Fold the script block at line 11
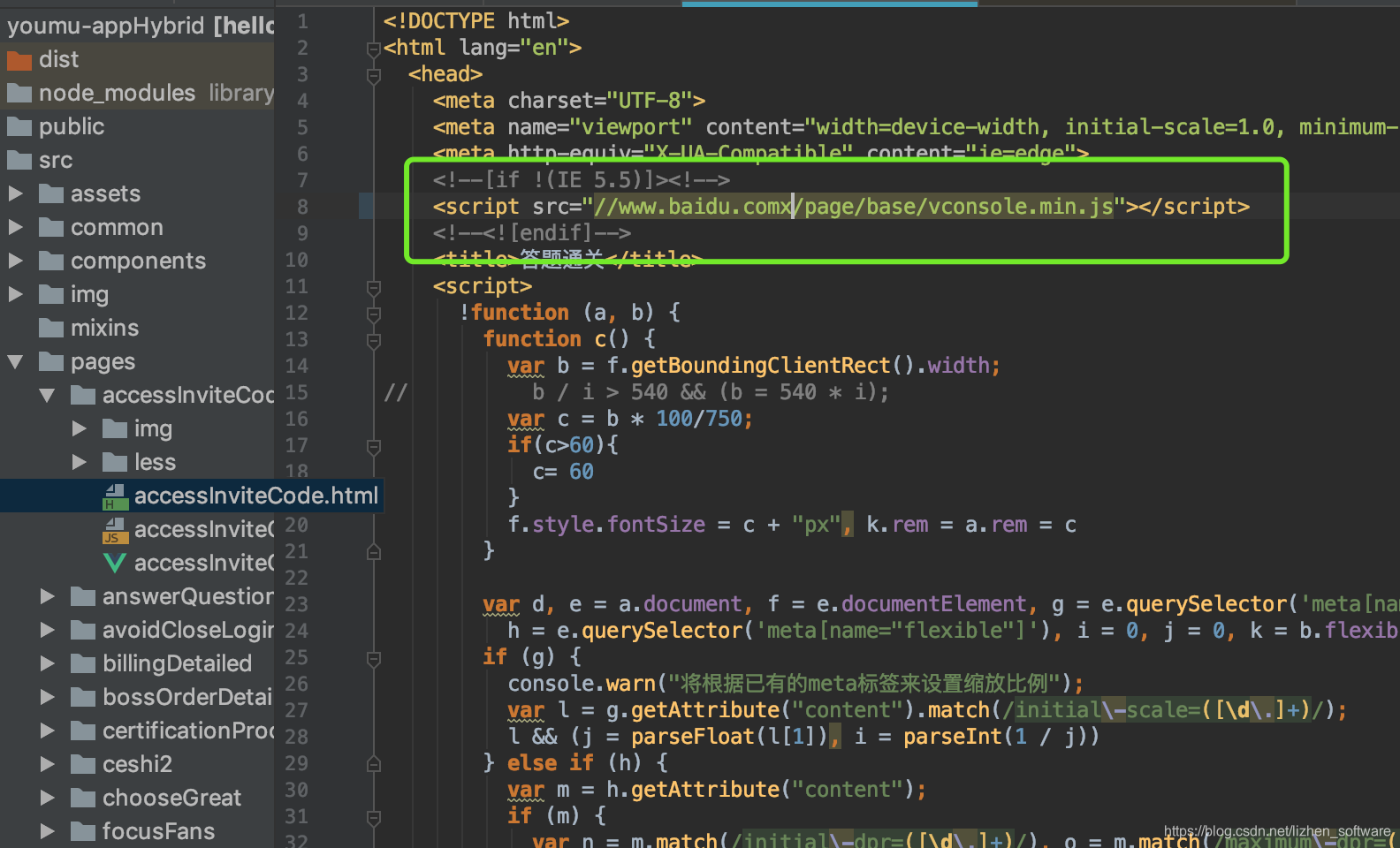This screenshot has height=848, width=1400. [x=374, y=288]
